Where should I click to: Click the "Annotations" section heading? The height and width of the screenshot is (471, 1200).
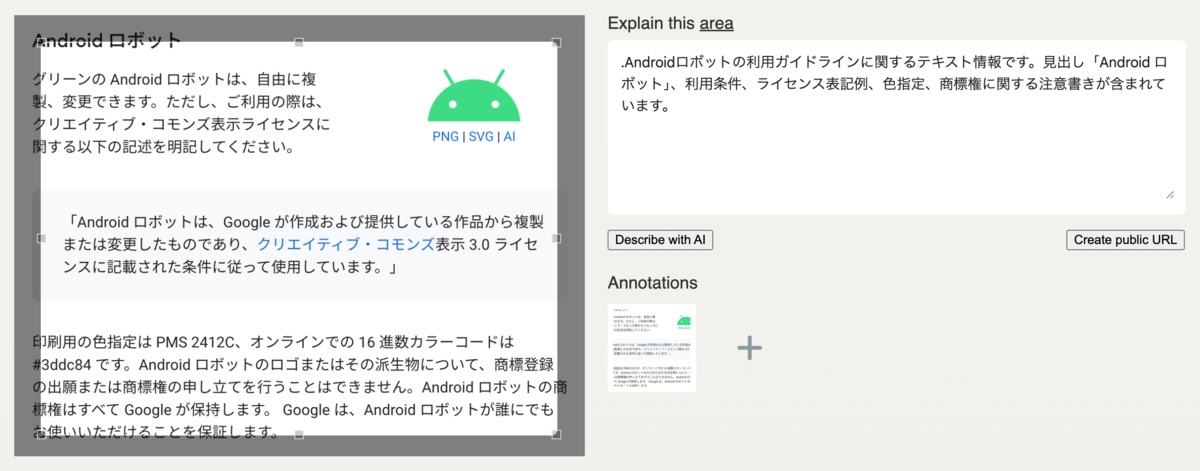(x=652, y=283)
